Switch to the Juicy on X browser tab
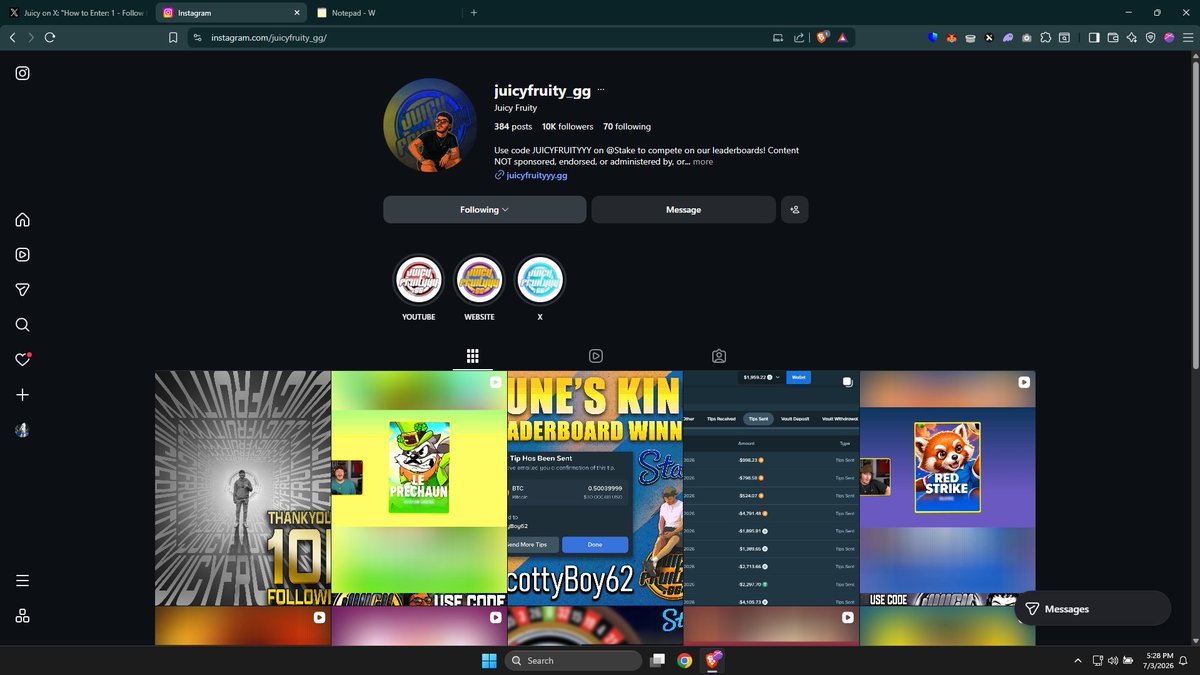The height and width of the screenshot is (675, 1200). [76, 13]
